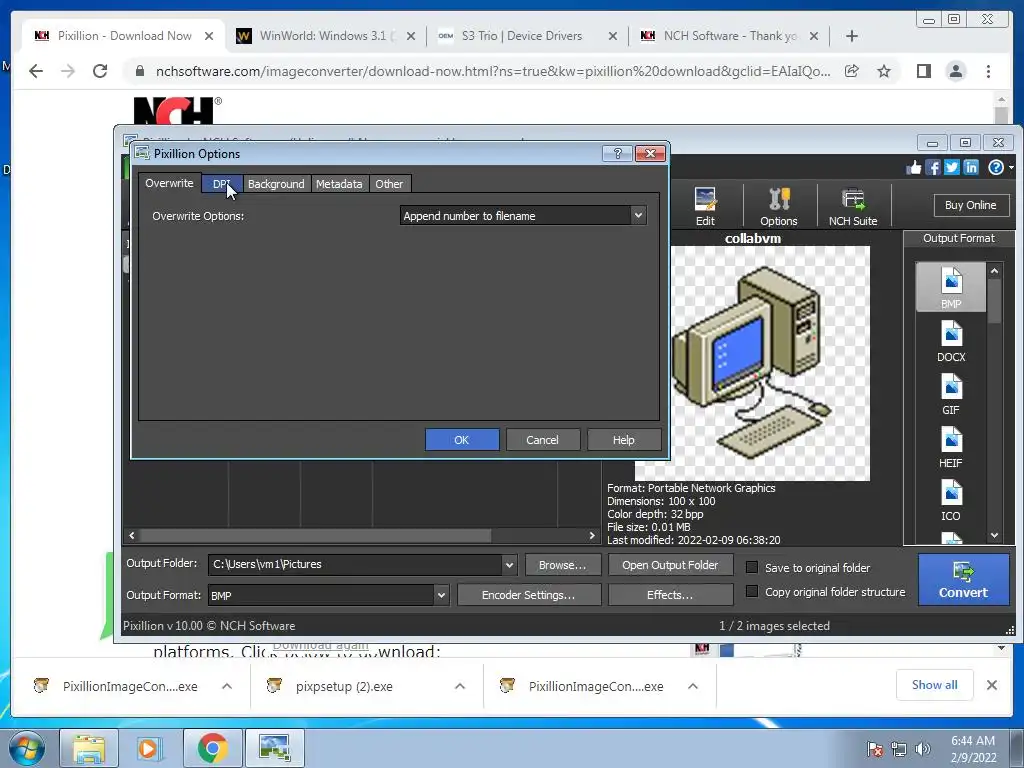Open Options from the Pixillion toolbar

pos(778,206)
